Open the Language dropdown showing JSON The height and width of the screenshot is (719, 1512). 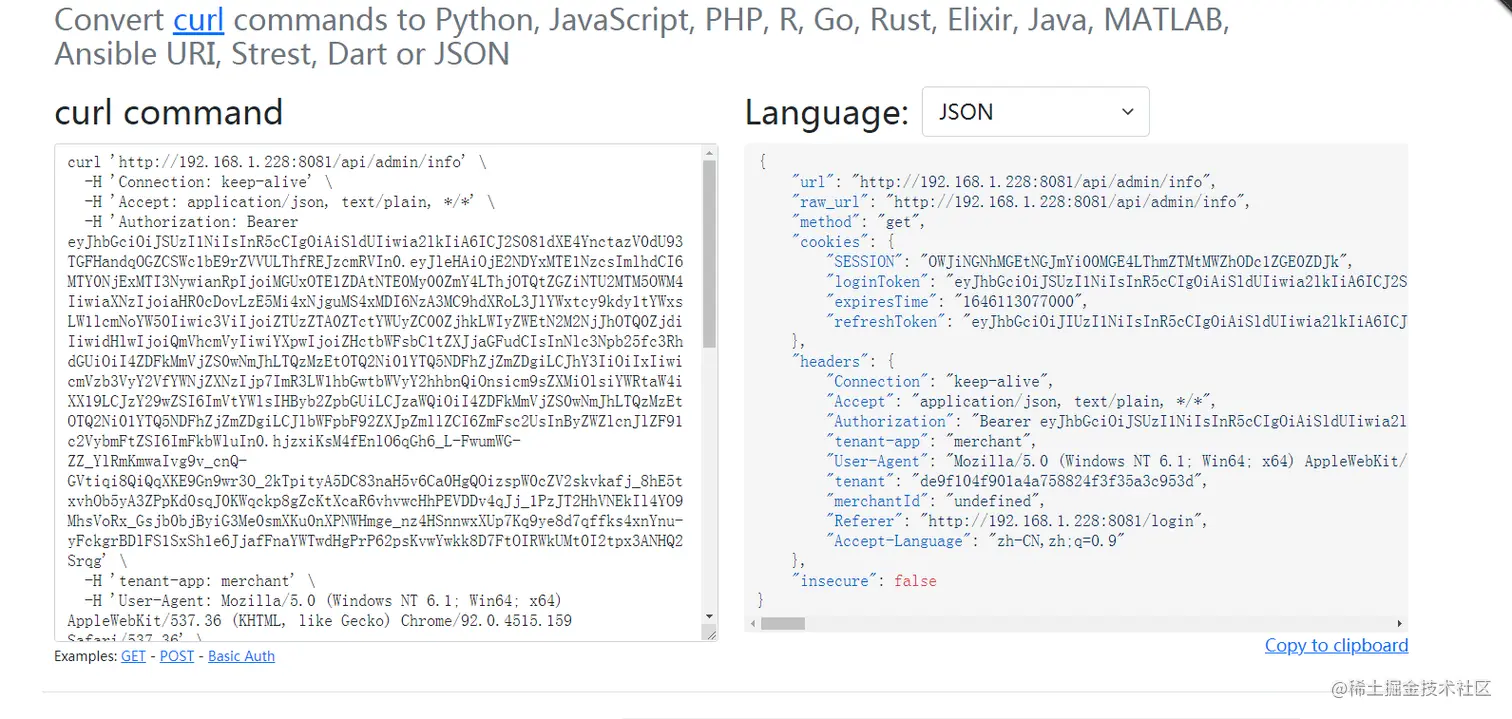[1035, 112]
